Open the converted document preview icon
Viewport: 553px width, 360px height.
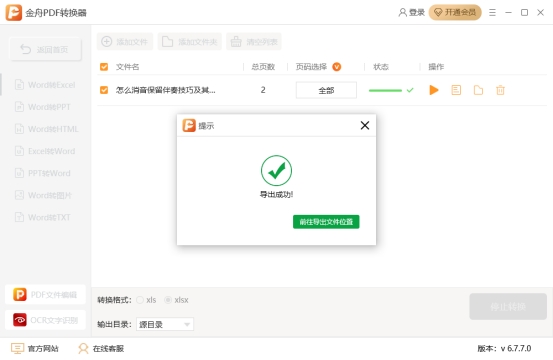click(x=456, y=90)
